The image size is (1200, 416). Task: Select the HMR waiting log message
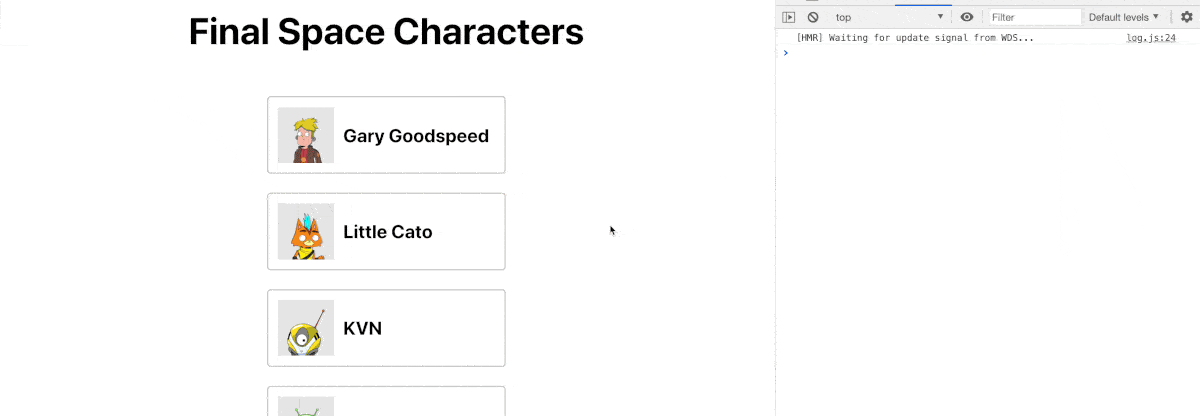915,38
